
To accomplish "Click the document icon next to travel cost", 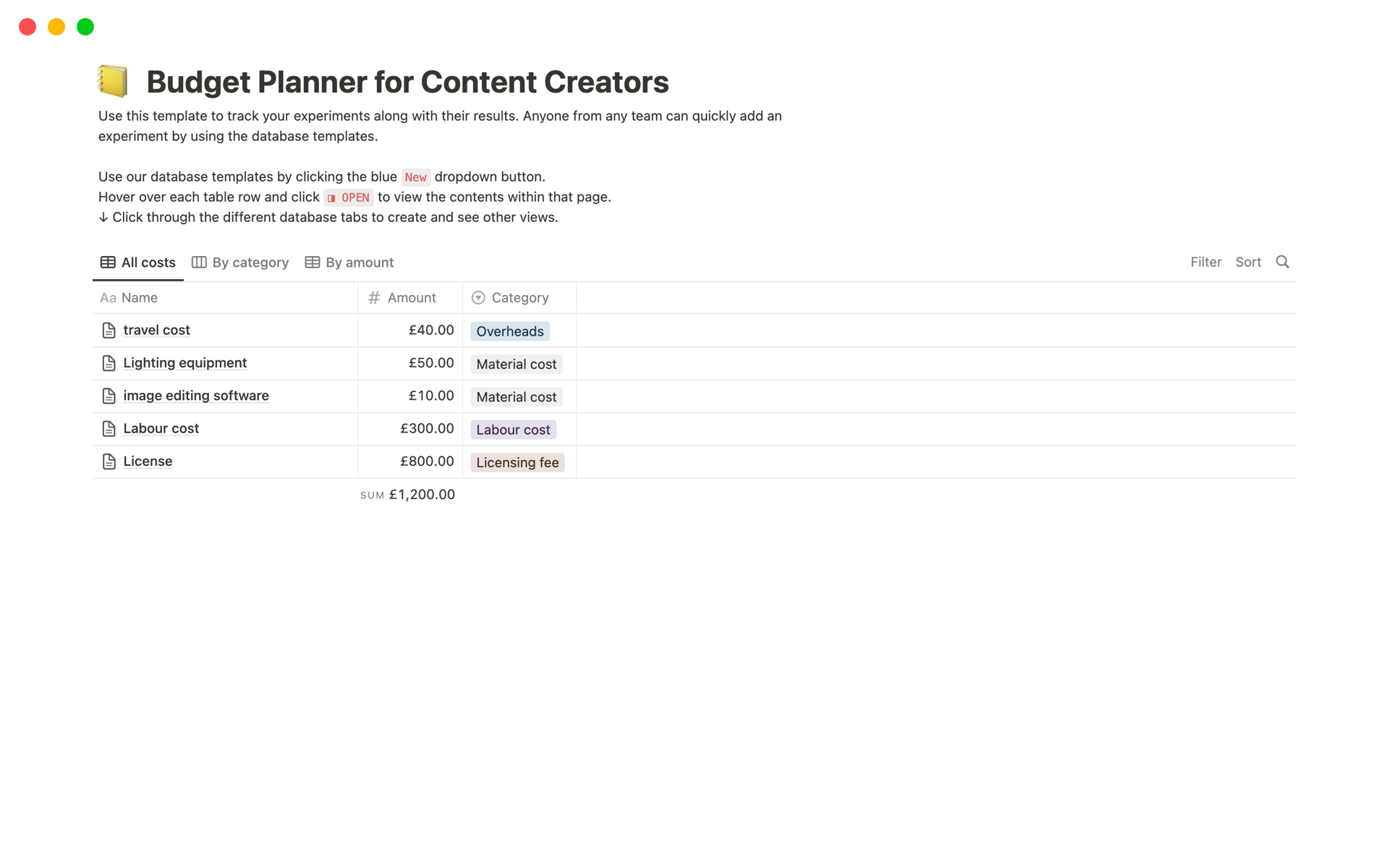I will pyautogui.click(x=108, y=329).
